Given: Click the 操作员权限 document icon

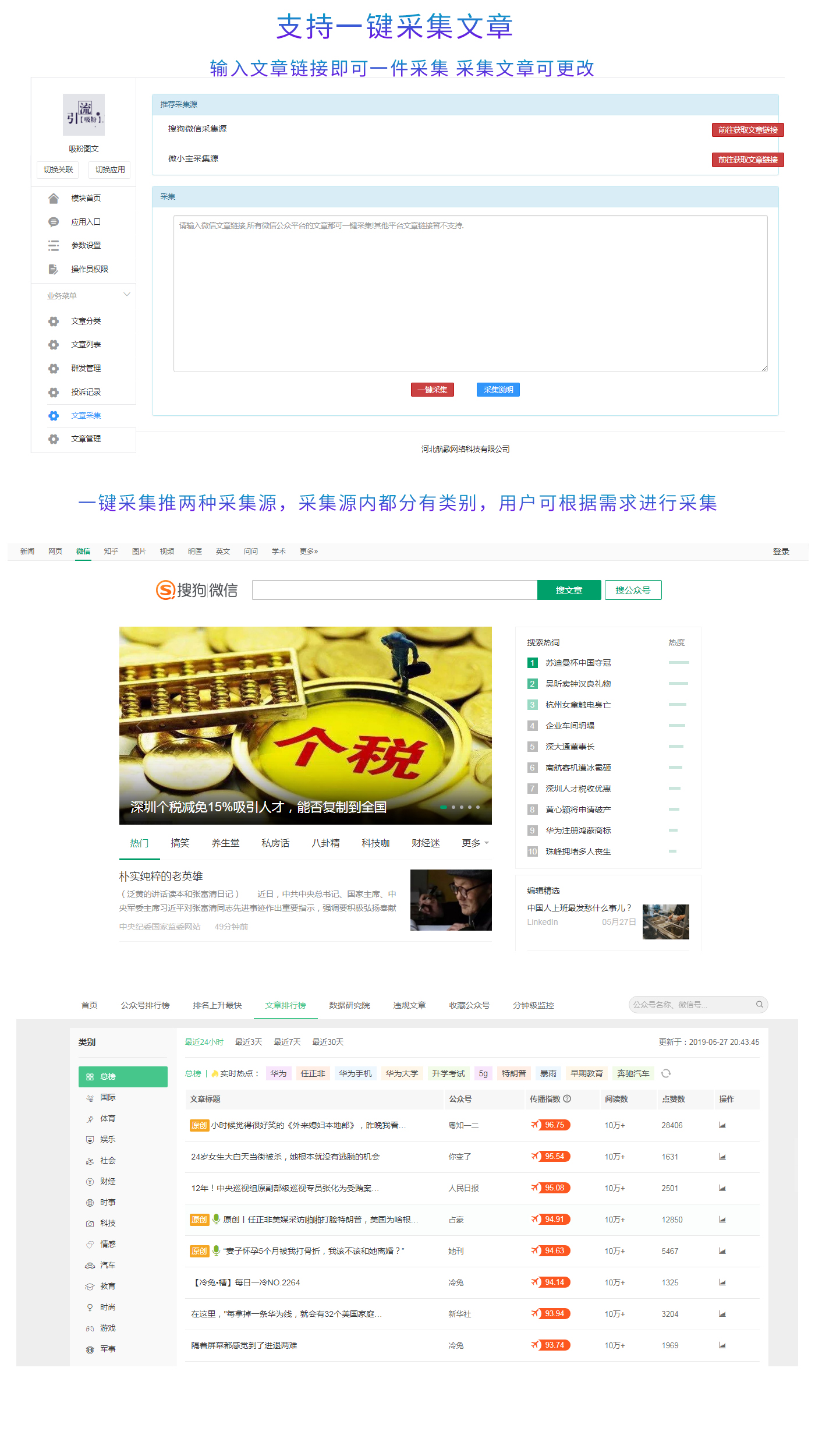Looking at the screenshot, I should point(54,269).
